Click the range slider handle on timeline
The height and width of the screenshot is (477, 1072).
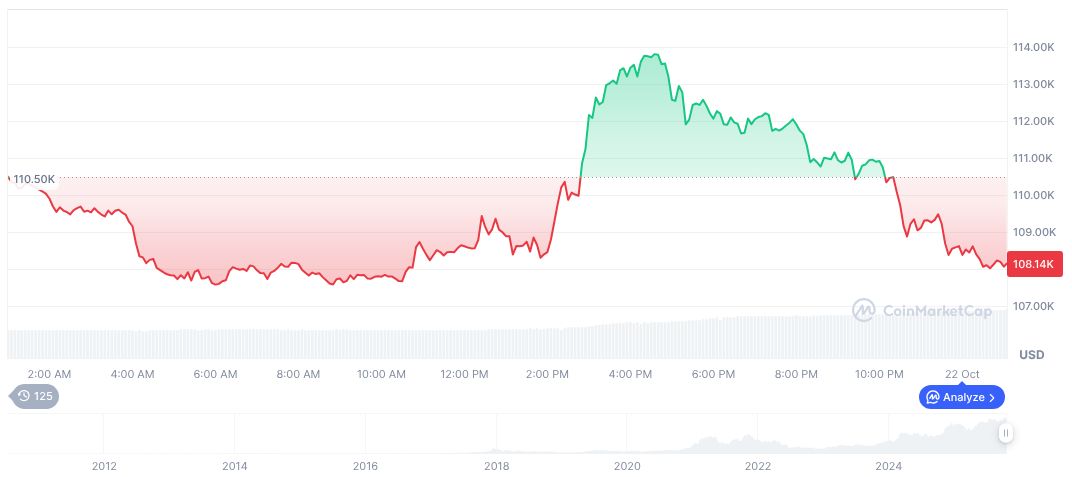coord(1005,433)
